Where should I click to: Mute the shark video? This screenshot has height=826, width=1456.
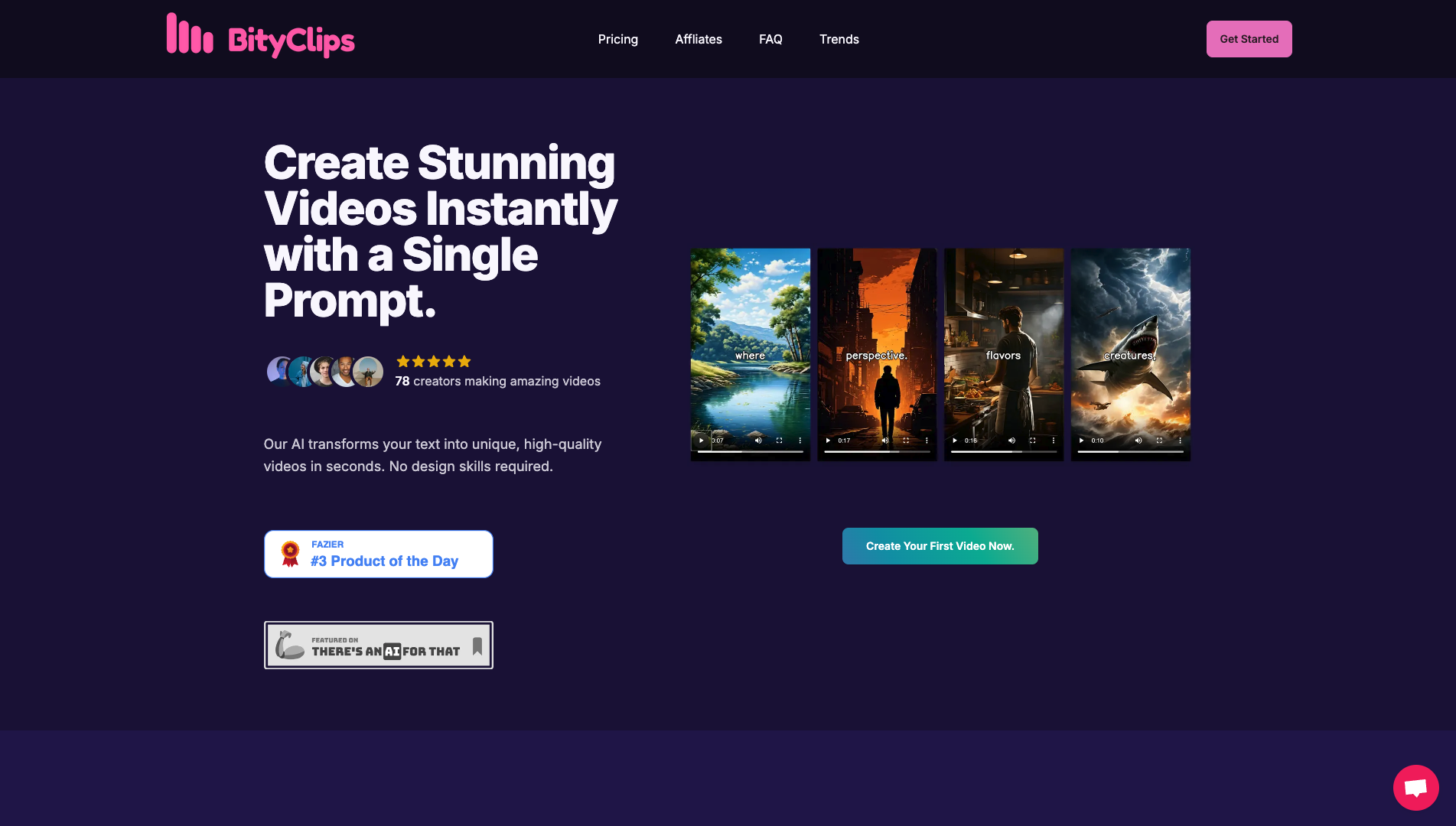[1138, 441]
